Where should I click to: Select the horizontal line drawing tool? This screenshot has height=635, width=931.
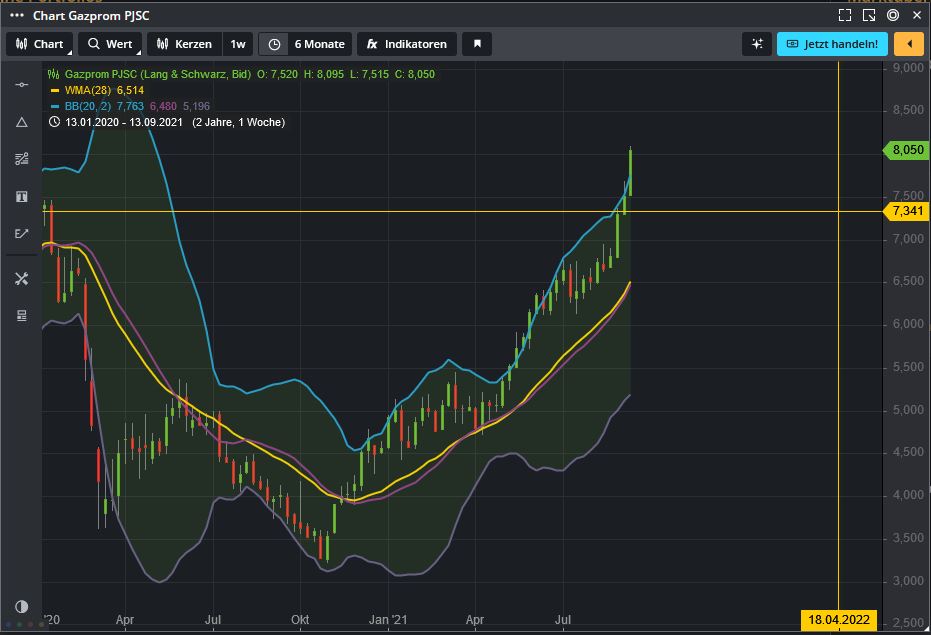[x=21, y=85]
